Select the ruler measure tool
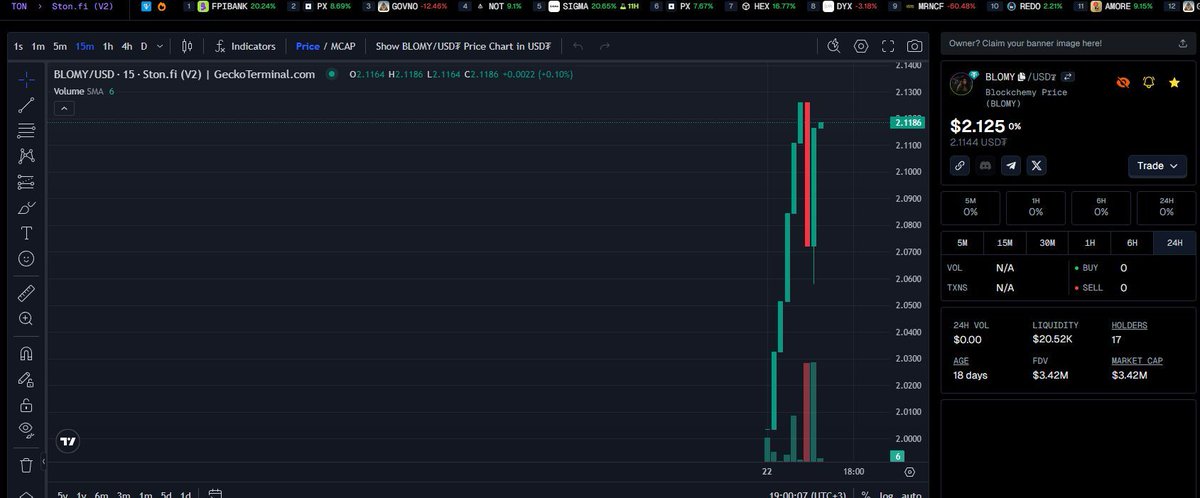 (x=26, y=293)
